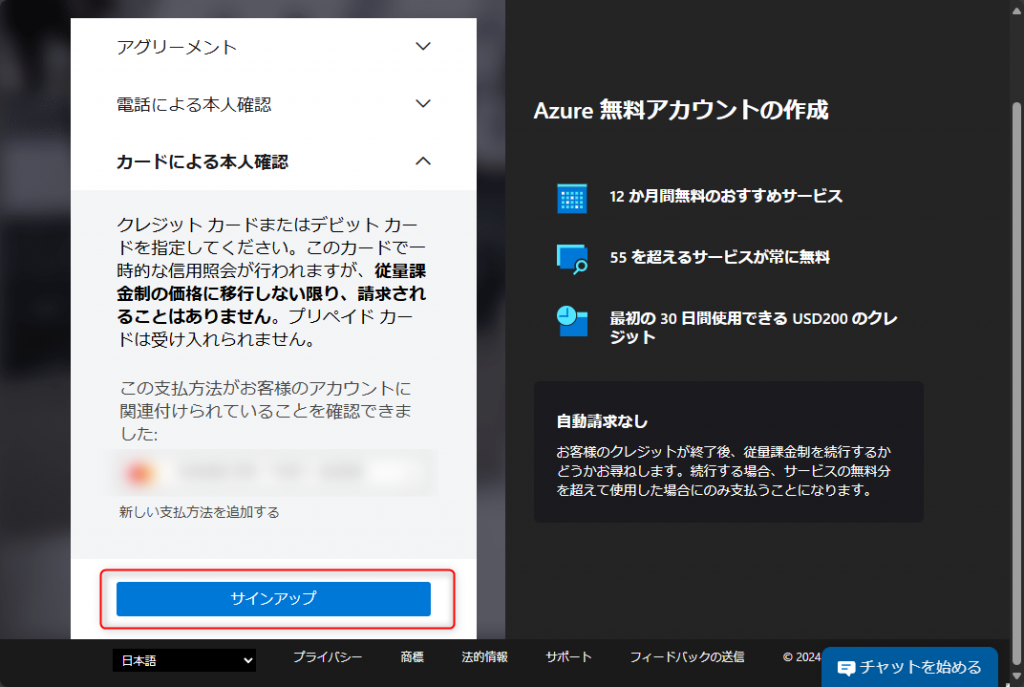This screenshot has width=1024, height=687.
Task: Open the サポート footer link
Action: coord(569,657)
